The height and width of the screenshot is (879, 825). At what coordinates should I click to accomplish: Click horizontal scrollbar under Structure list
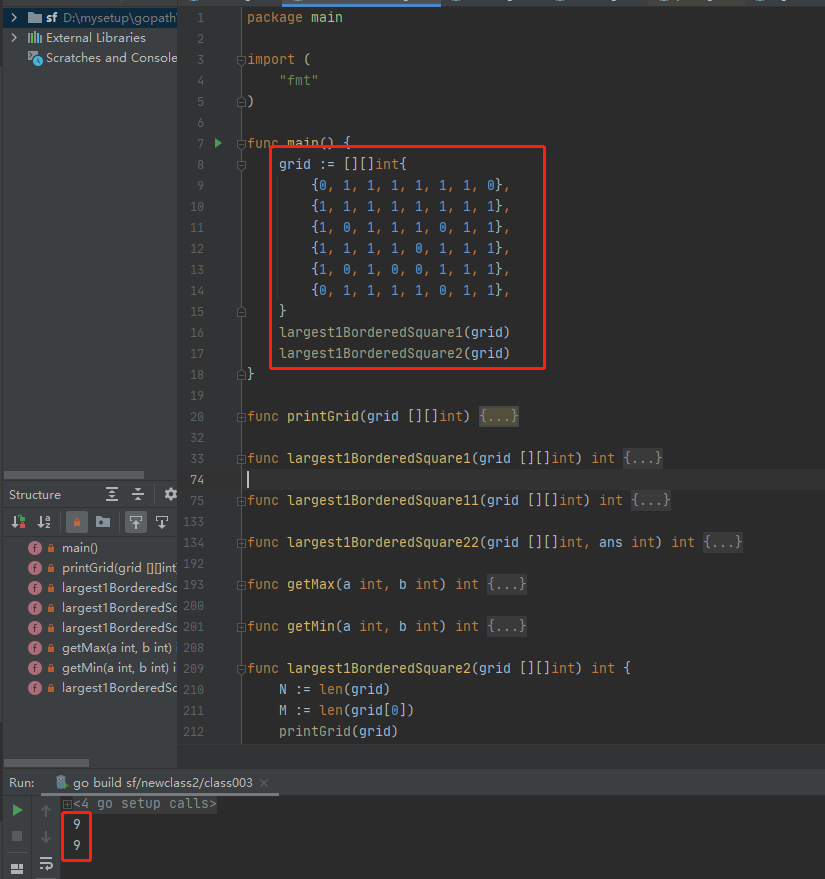[46, 763]
